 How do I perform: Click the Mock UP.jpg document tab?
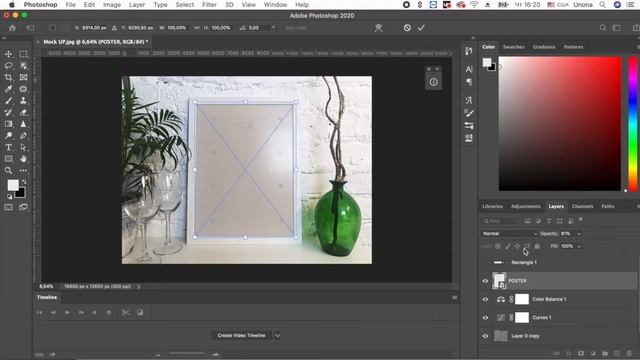(96, 42)
